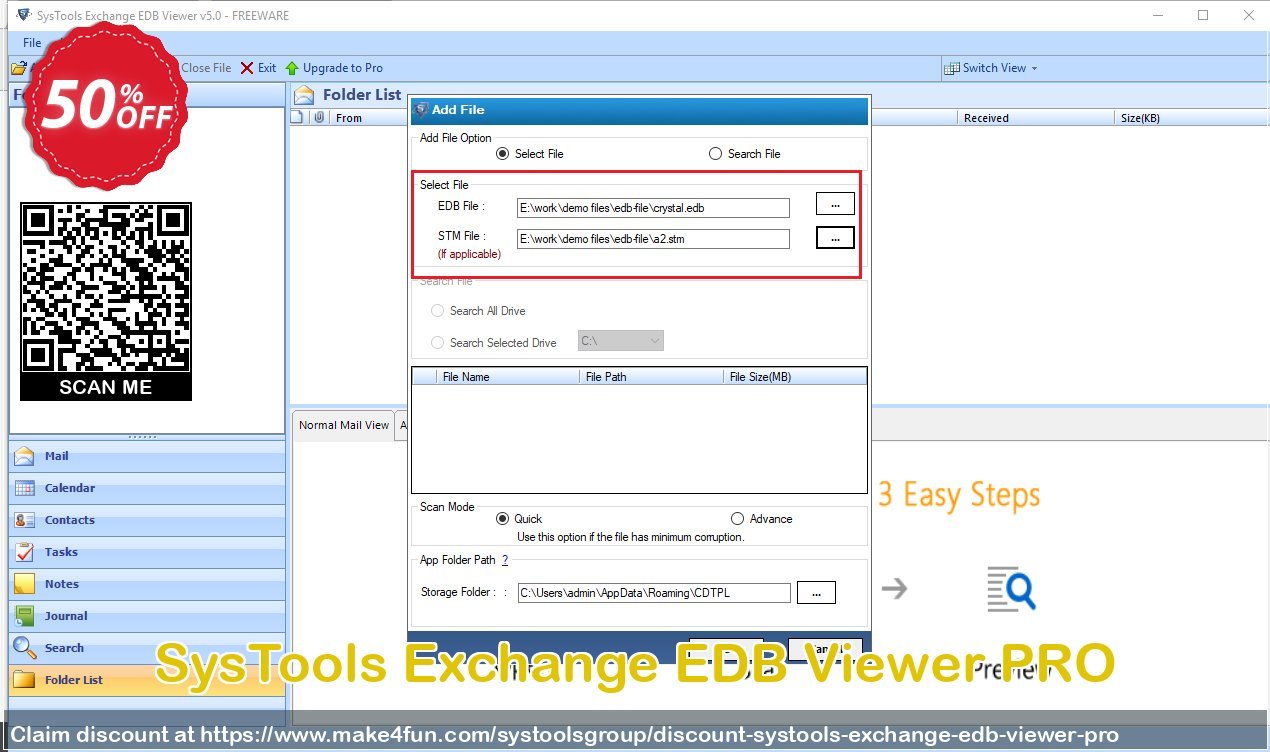Image resolution: width=1270 pixels, height=752 pixels.
Task: Open the C:\ drive dropdown
Action: click(621, 341)
